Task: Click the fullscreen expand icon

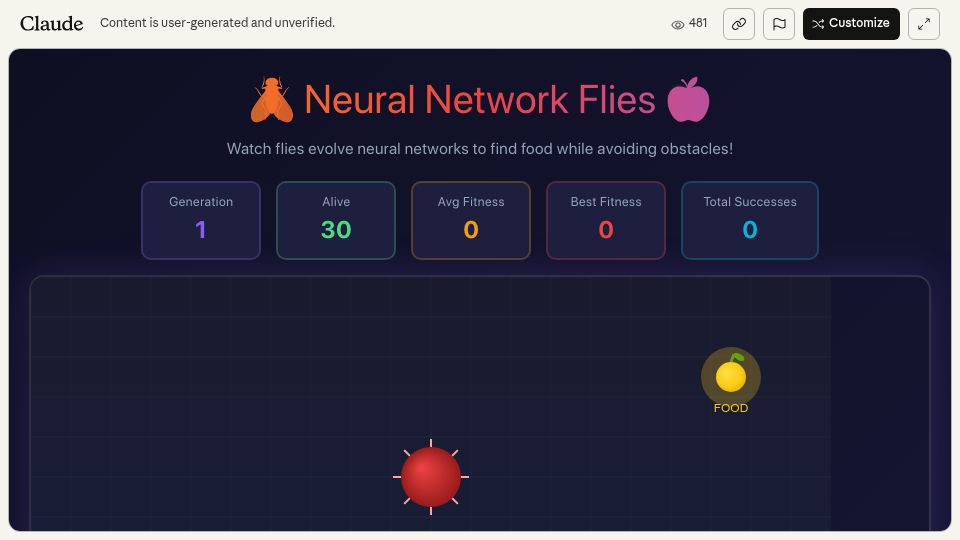Action: [924, 24]
